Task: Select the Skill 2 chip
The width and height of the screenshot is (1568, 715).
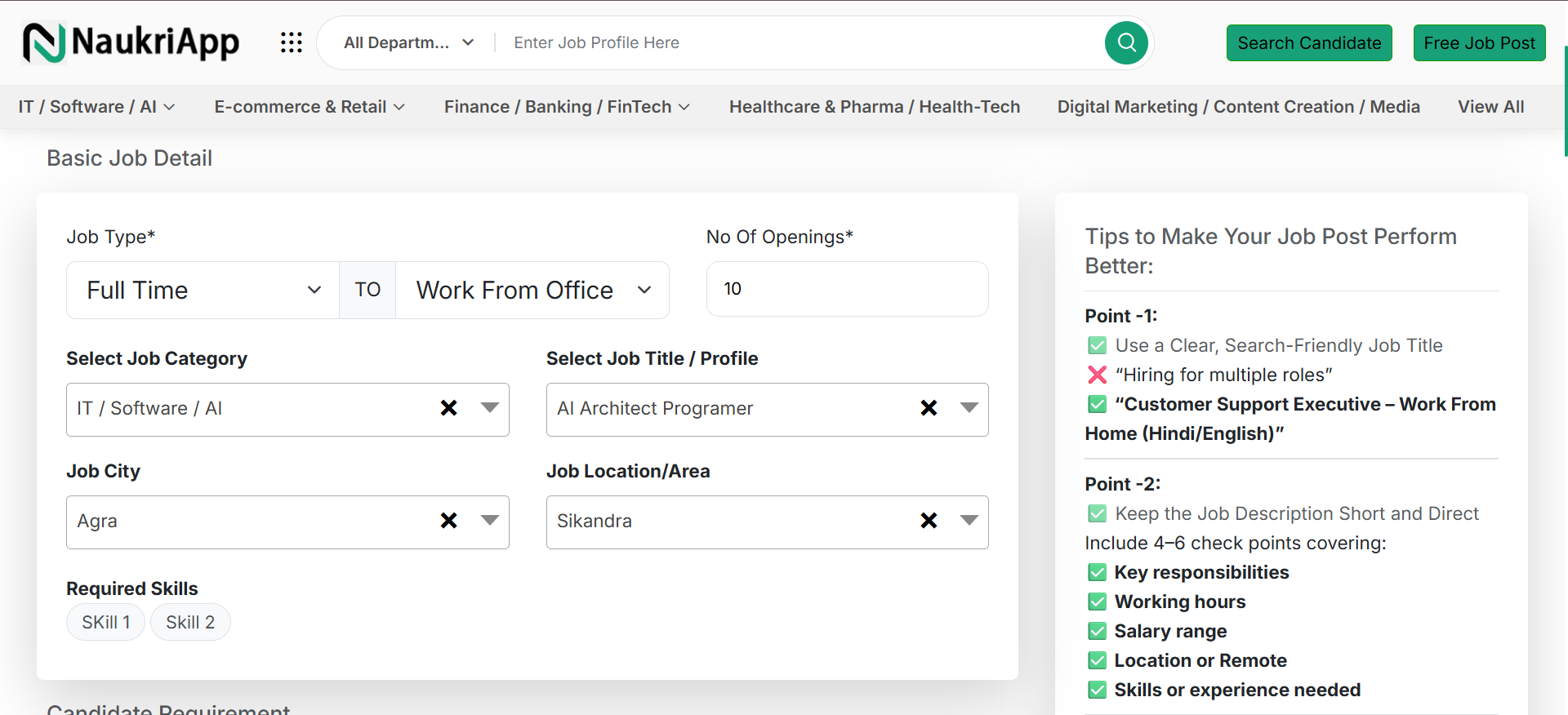Action: point(190,623)
